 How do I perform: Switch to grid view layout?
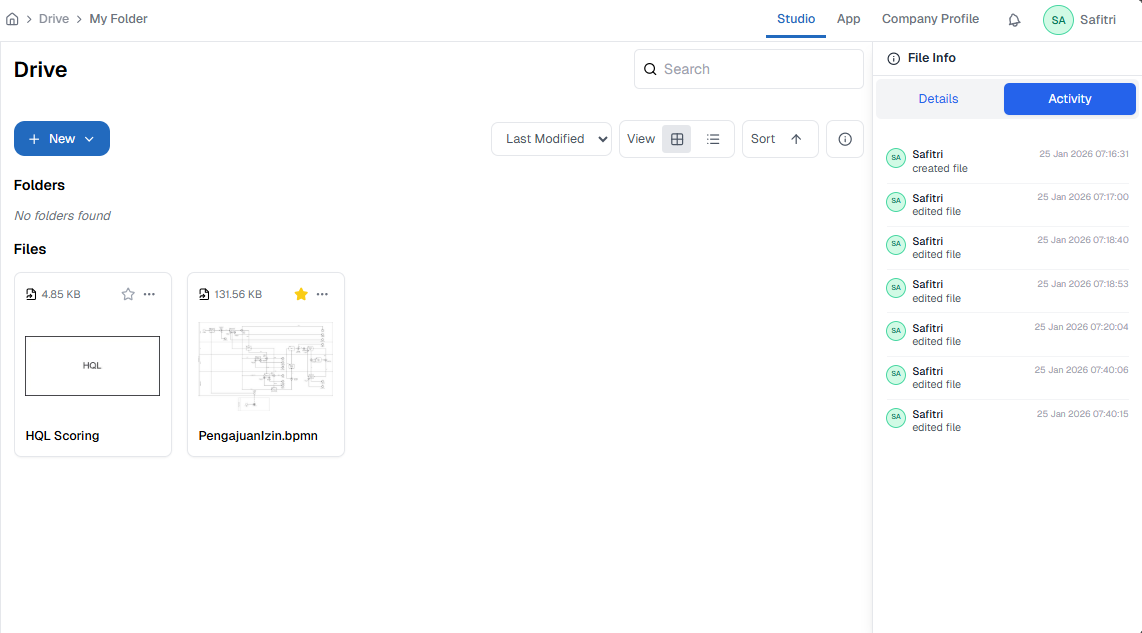tap(677, 139)
